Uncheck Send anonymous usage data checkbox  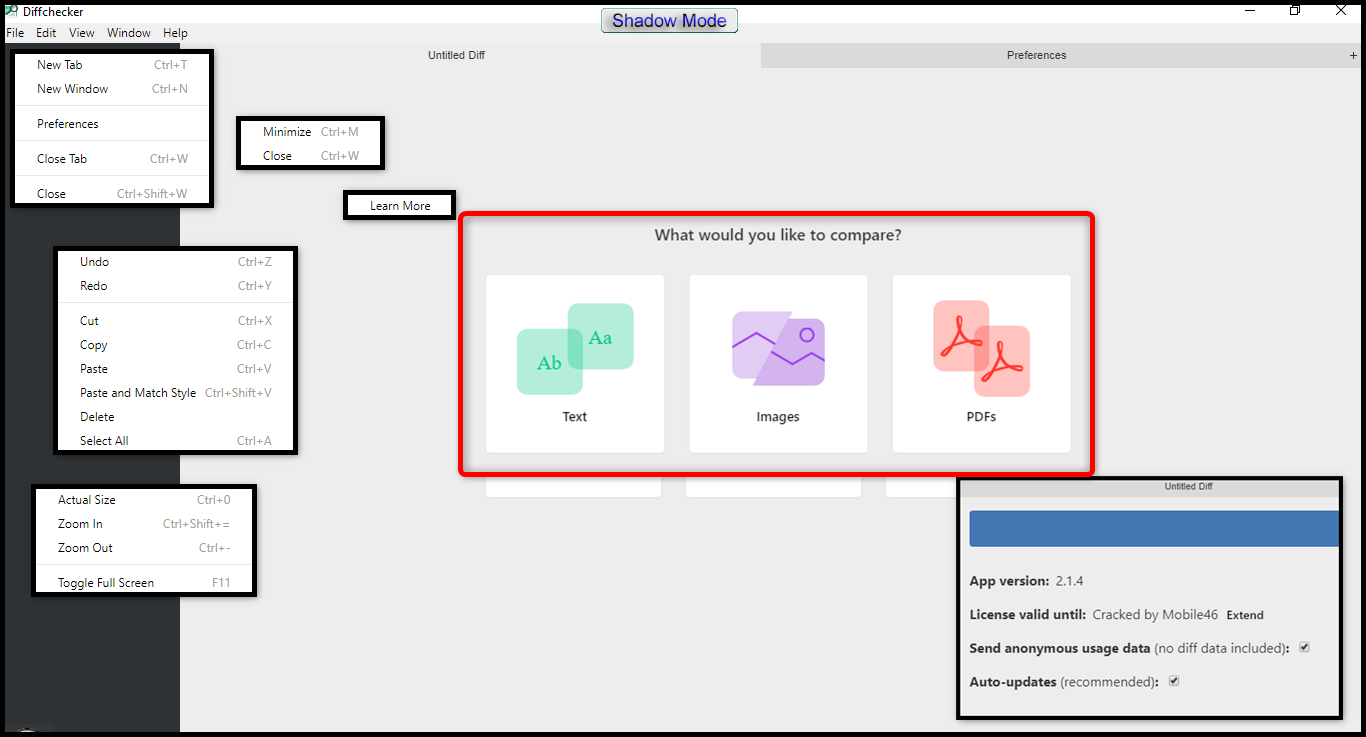click(1304, 648)
